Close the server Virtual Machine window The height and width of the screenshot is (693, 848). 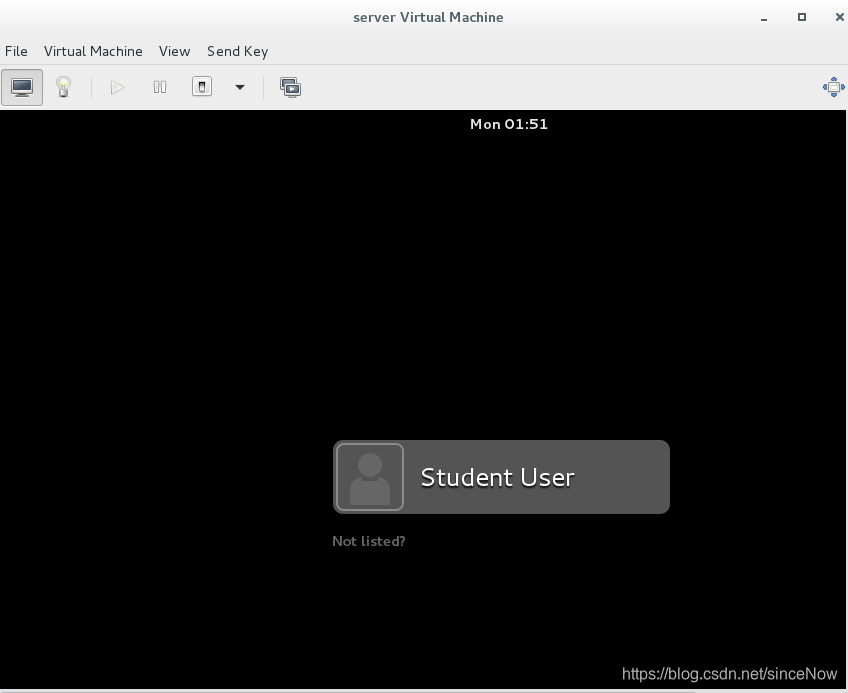(x=839, y=17)
